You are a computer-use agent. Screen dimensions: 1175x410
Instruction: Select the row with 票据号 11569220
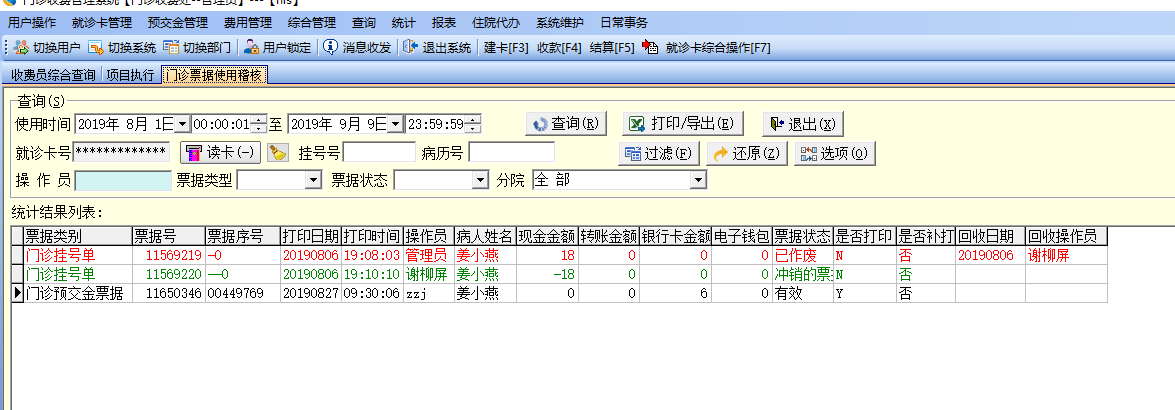(561, 274)
